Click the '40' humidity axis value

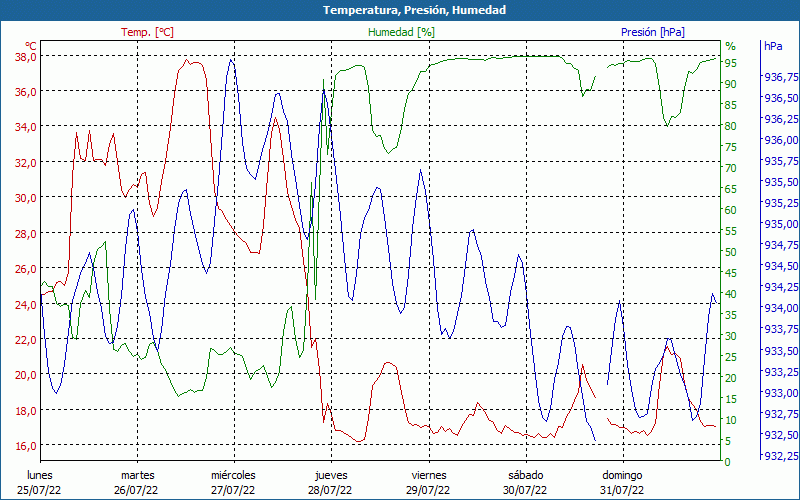pos(731,294)
